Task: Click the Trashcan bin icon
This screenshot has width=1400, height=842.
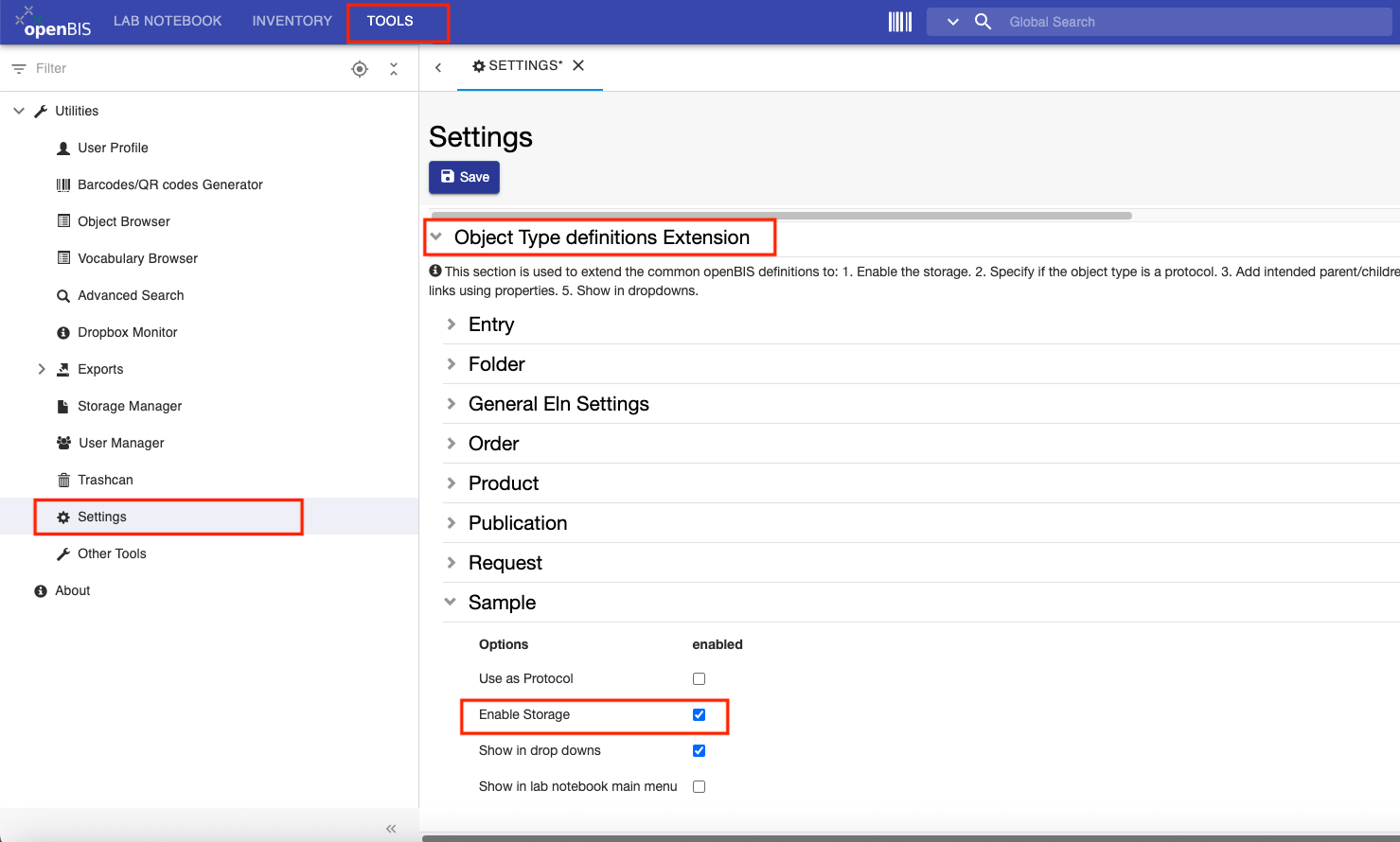Action: click(x=63, y=480)
